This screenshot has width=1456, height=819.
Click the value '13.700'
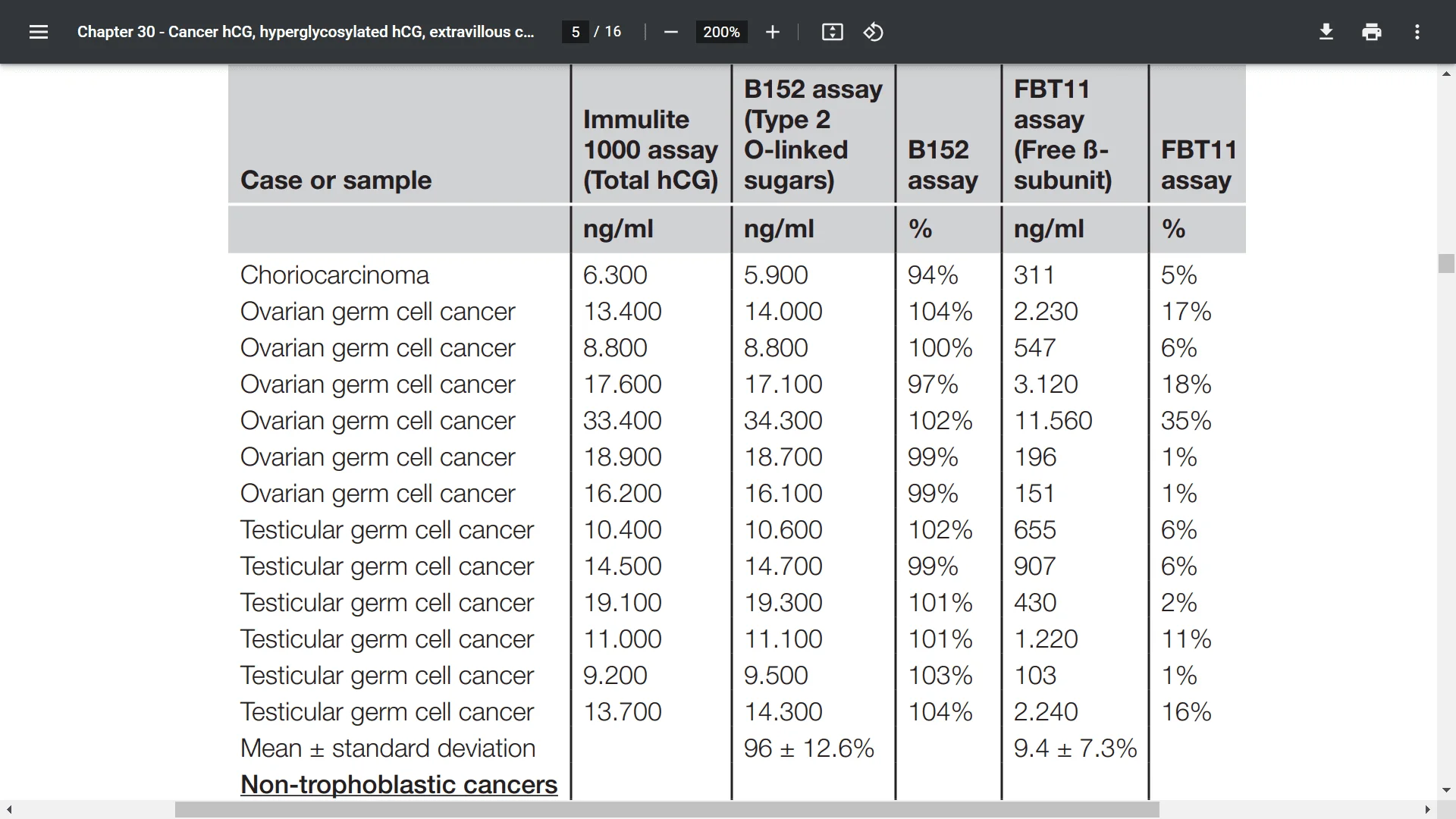622,711
